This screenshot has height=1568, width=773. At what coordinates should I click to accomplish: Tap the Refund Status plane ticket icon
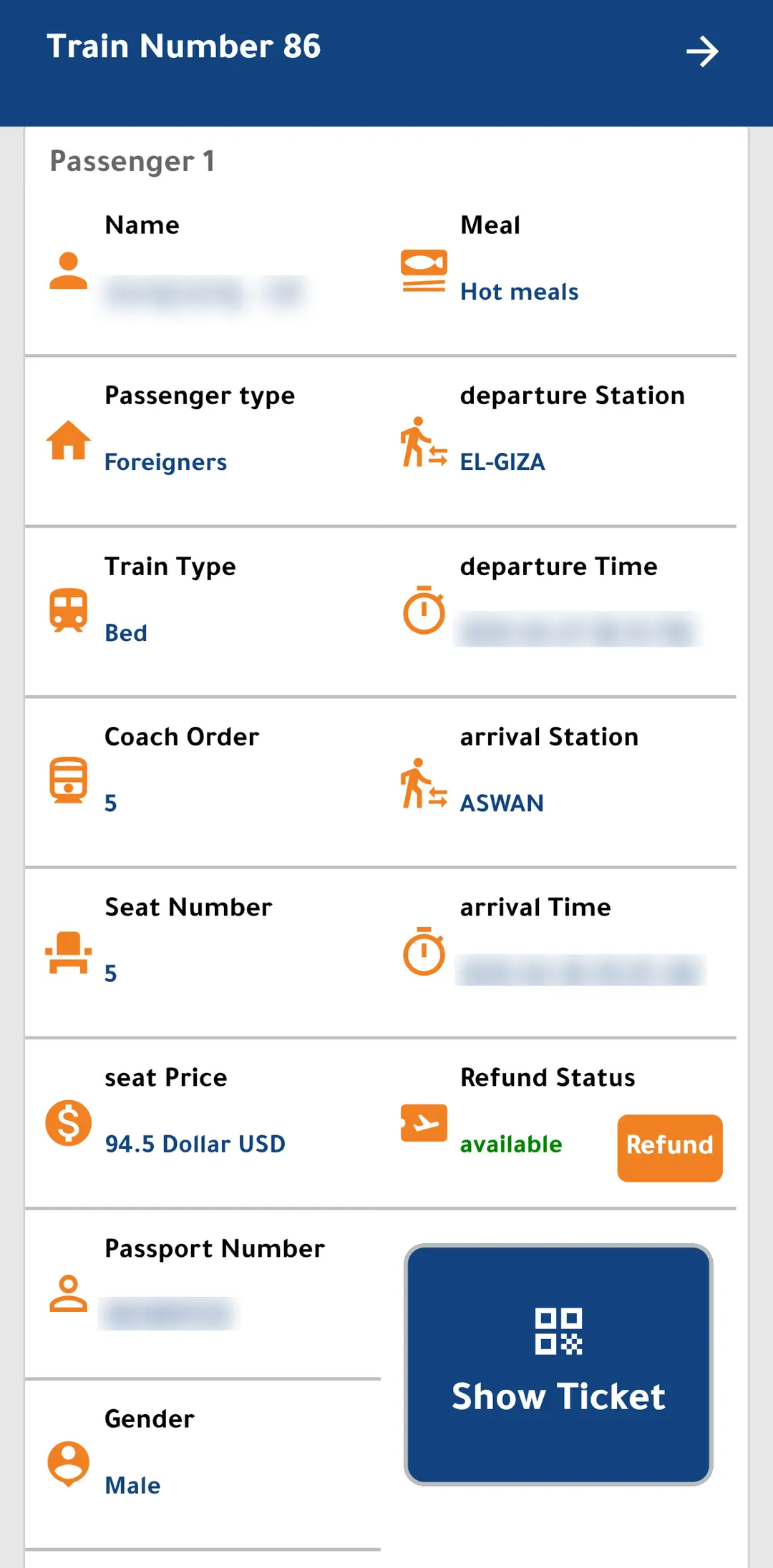pos(424,1122)
